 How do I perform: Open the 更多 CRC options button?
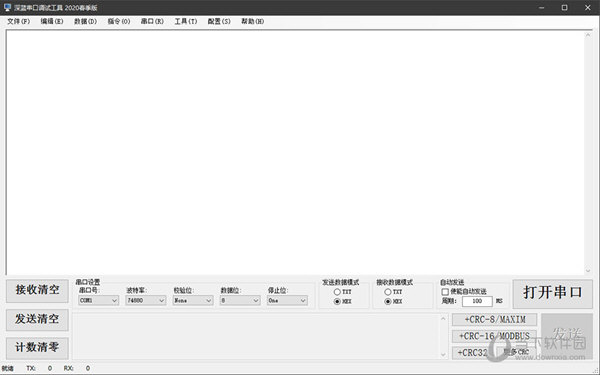coord(517,352)
